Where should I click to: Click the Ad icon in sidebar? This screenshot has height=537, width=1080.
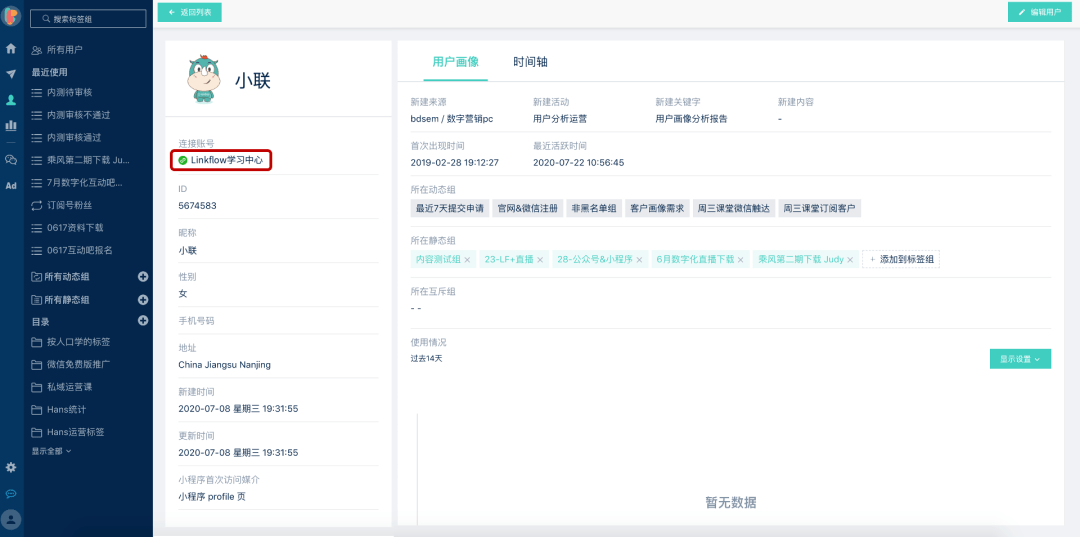[x=11, y=185]
